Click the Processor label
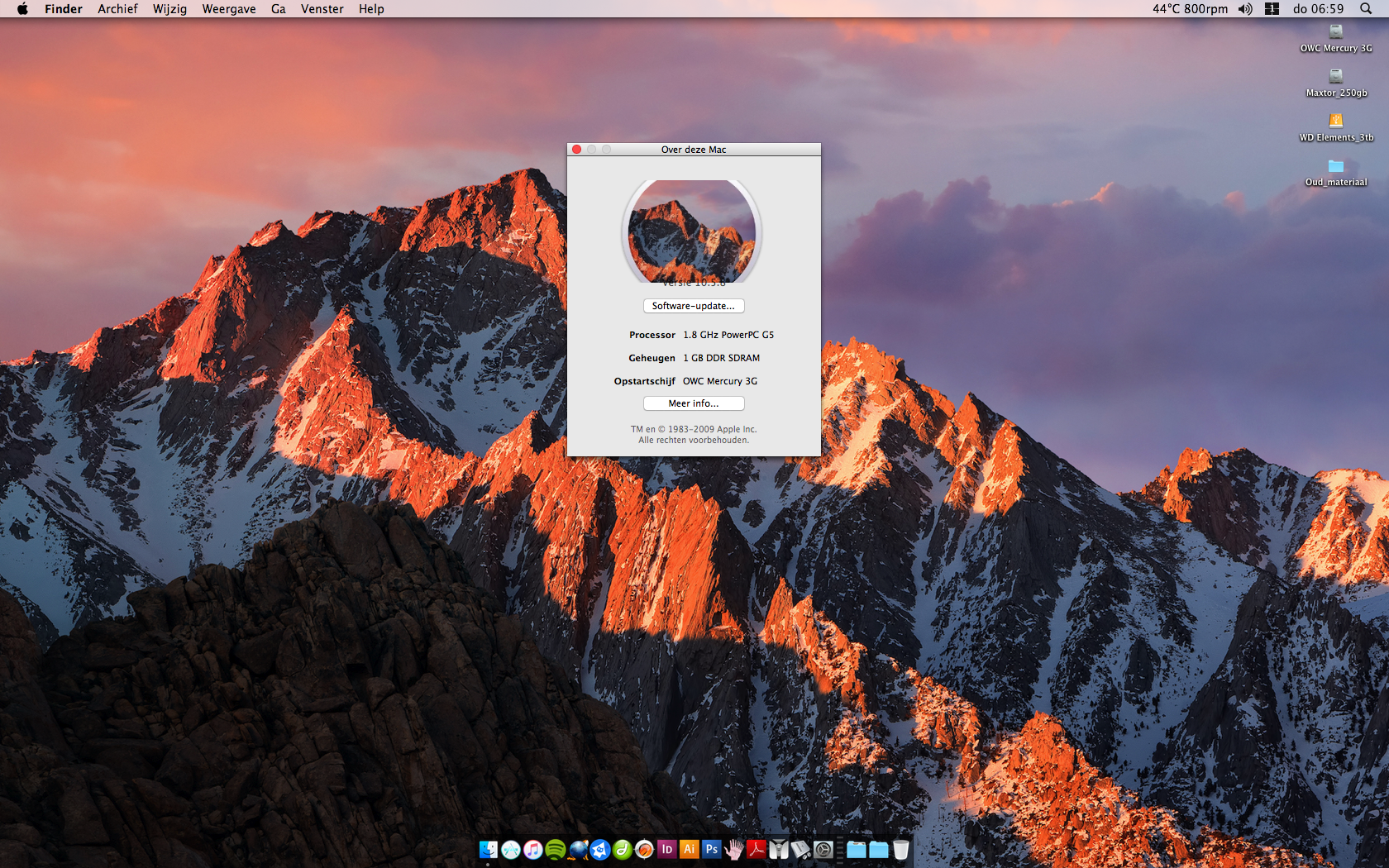Viewport: 1389px width, 868px height. point(652,335)
